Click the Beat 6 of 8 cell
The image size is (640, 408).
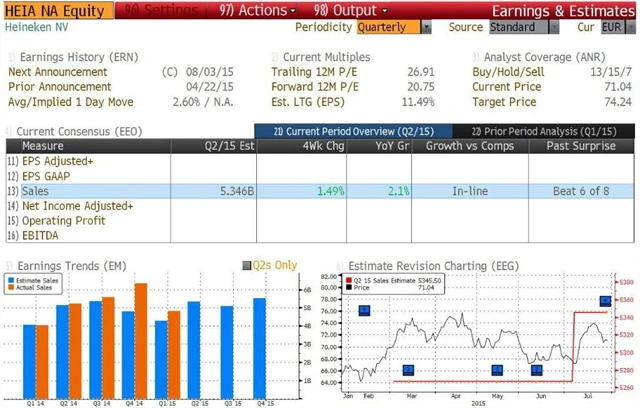581,191
